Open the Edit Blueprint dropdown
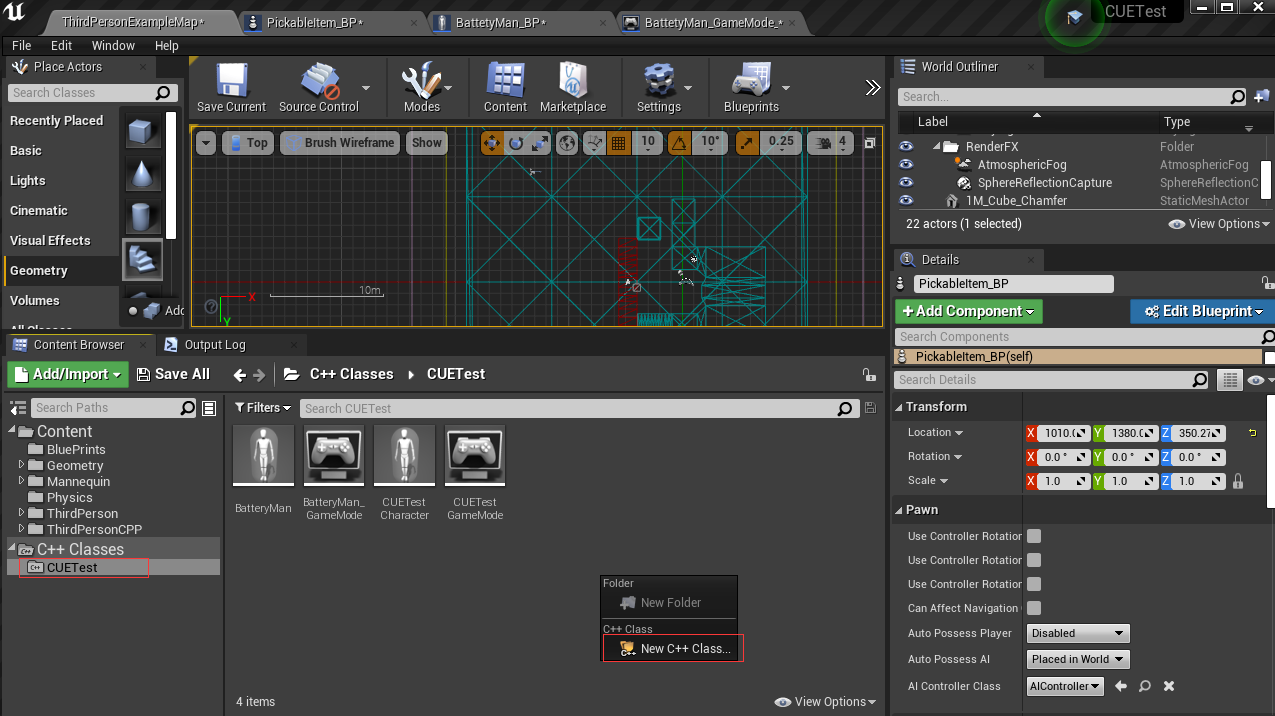Screen dimensions: 1275x716 [x=1202, y=311]
